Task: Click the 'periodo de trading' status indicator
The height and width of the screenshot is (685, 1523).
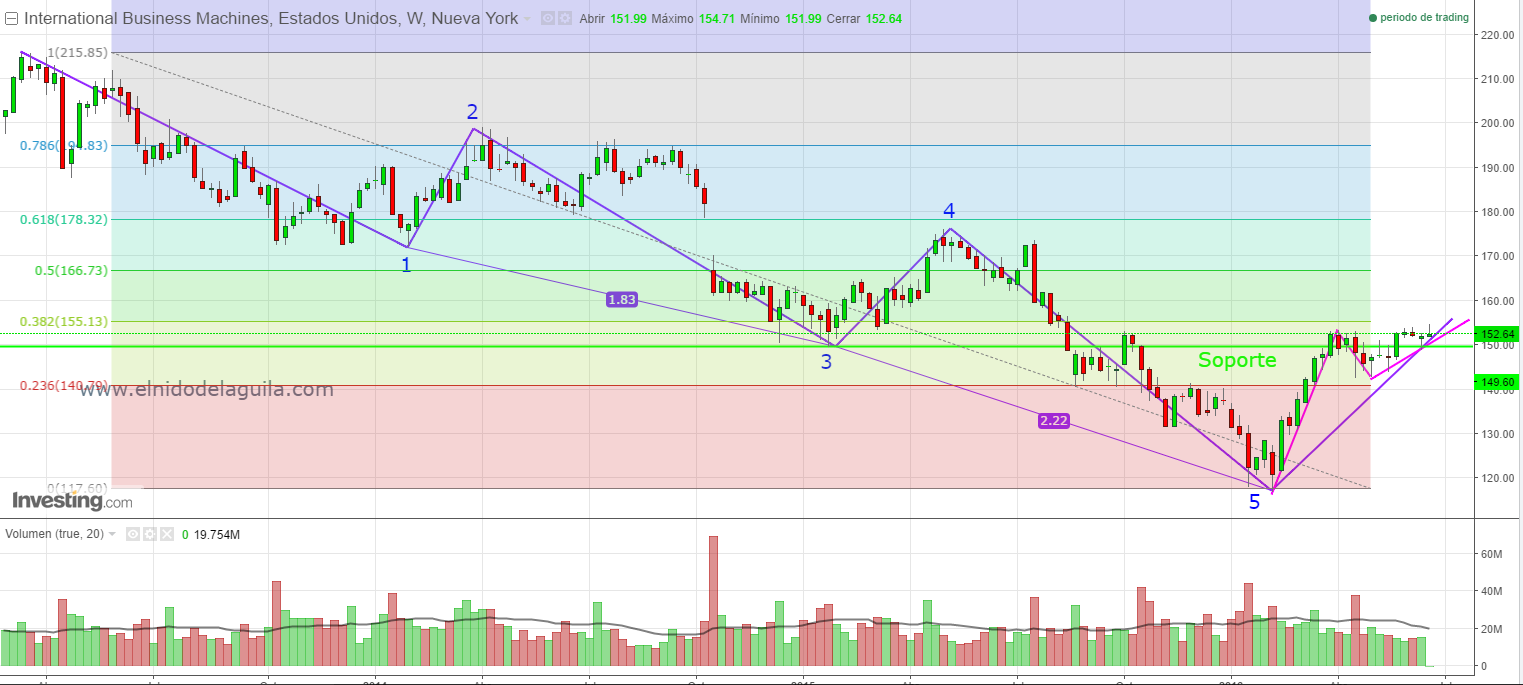Action: point(1418,17)
